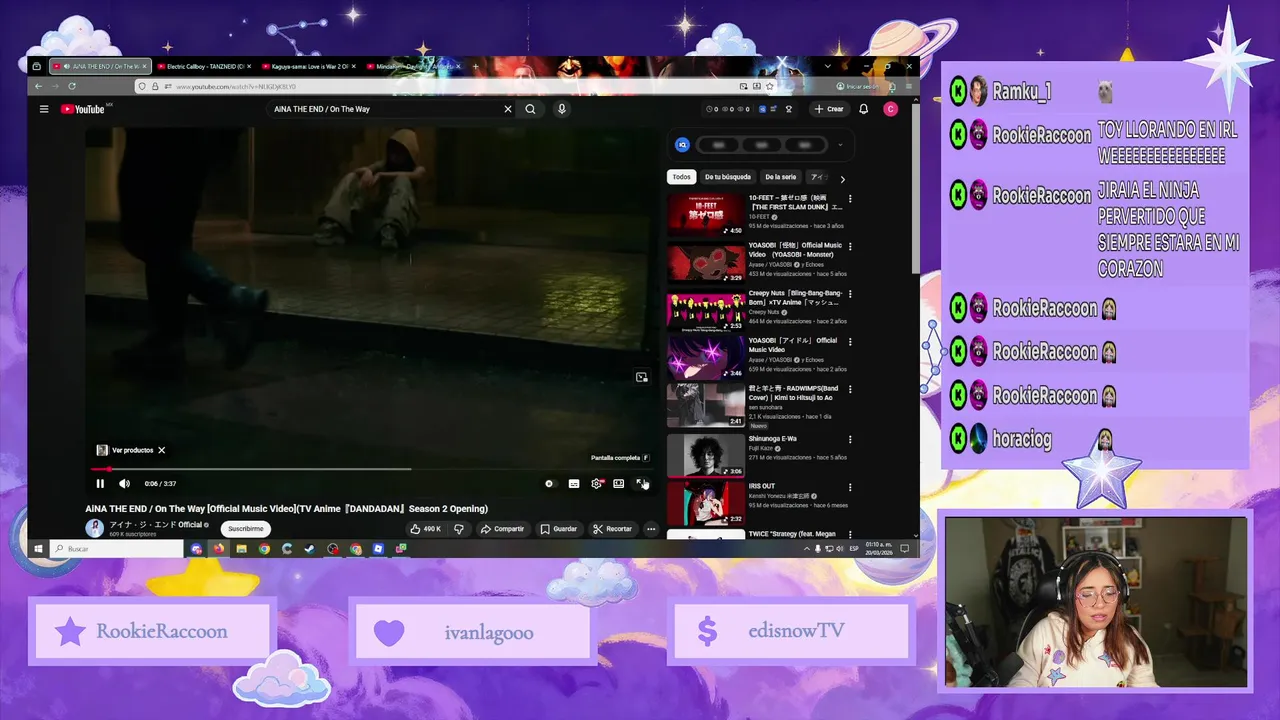Open options menu for YOASOBI Monster video
The image size is (1280, 720).
(850, 246)
